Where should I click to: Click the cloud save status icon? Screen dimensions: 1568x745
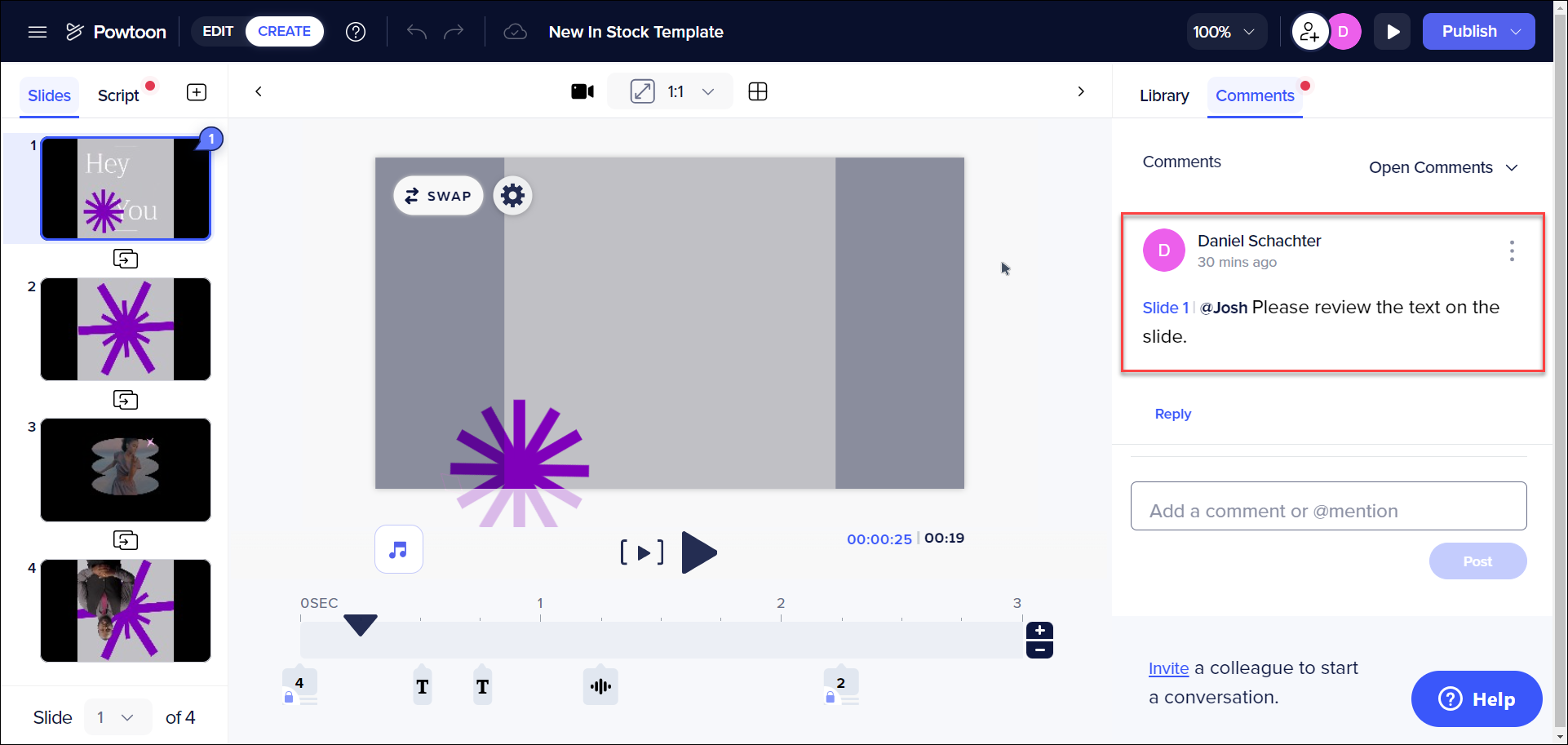point(515,32)
